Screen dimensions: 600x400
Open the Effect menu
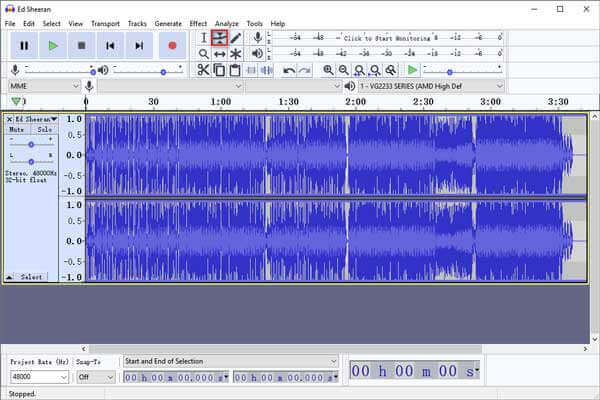(x=198, y=24)
